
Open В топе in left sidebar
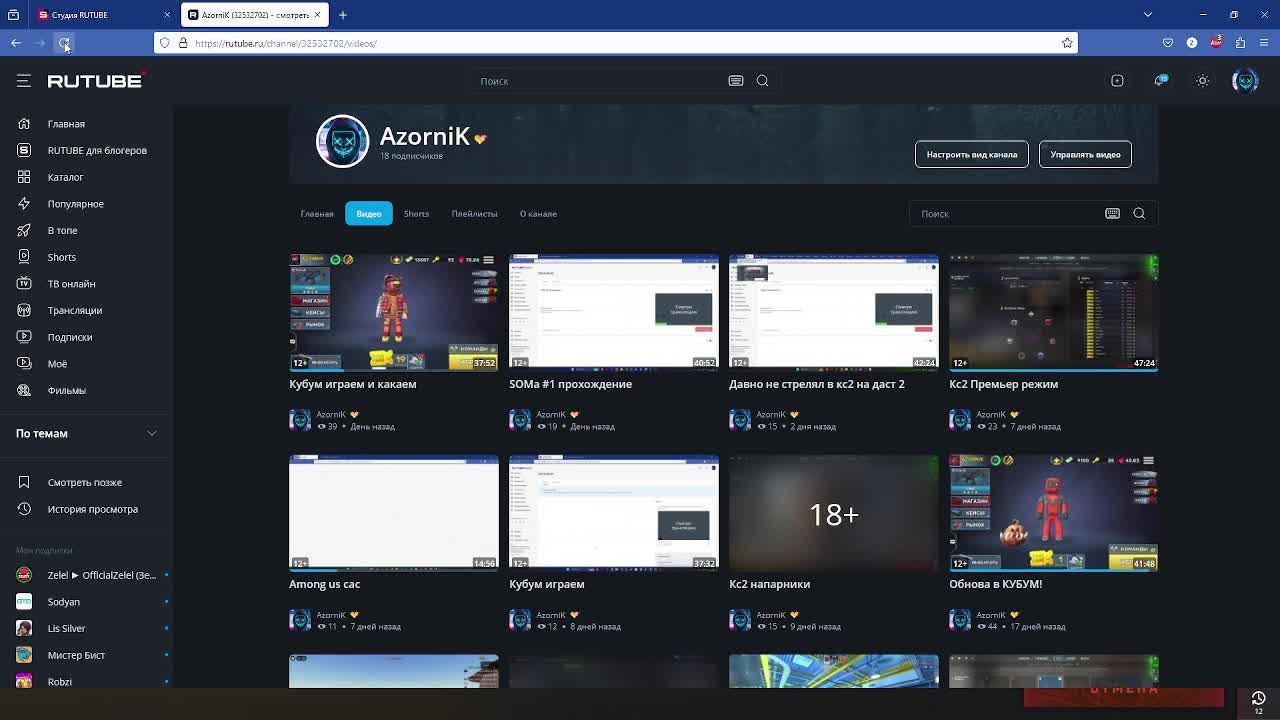click(62, 230)
